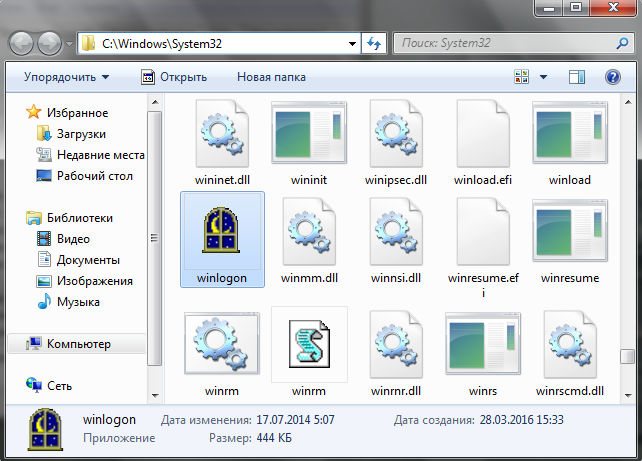The height and width of the screenshot is (461, 642).
Task: Select the winload.efi file icon
Action: pyautogui.click(x=483, y=134)
